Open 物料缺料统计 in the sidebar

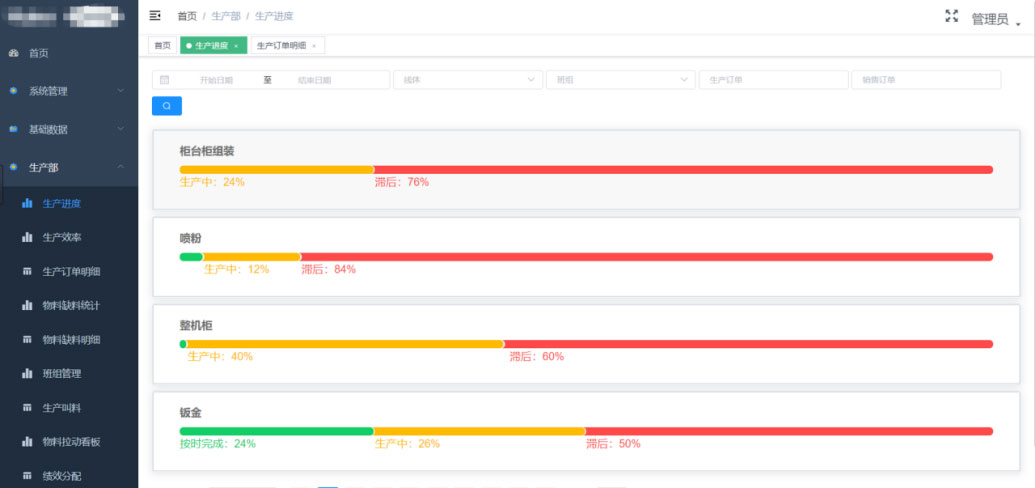70,305
